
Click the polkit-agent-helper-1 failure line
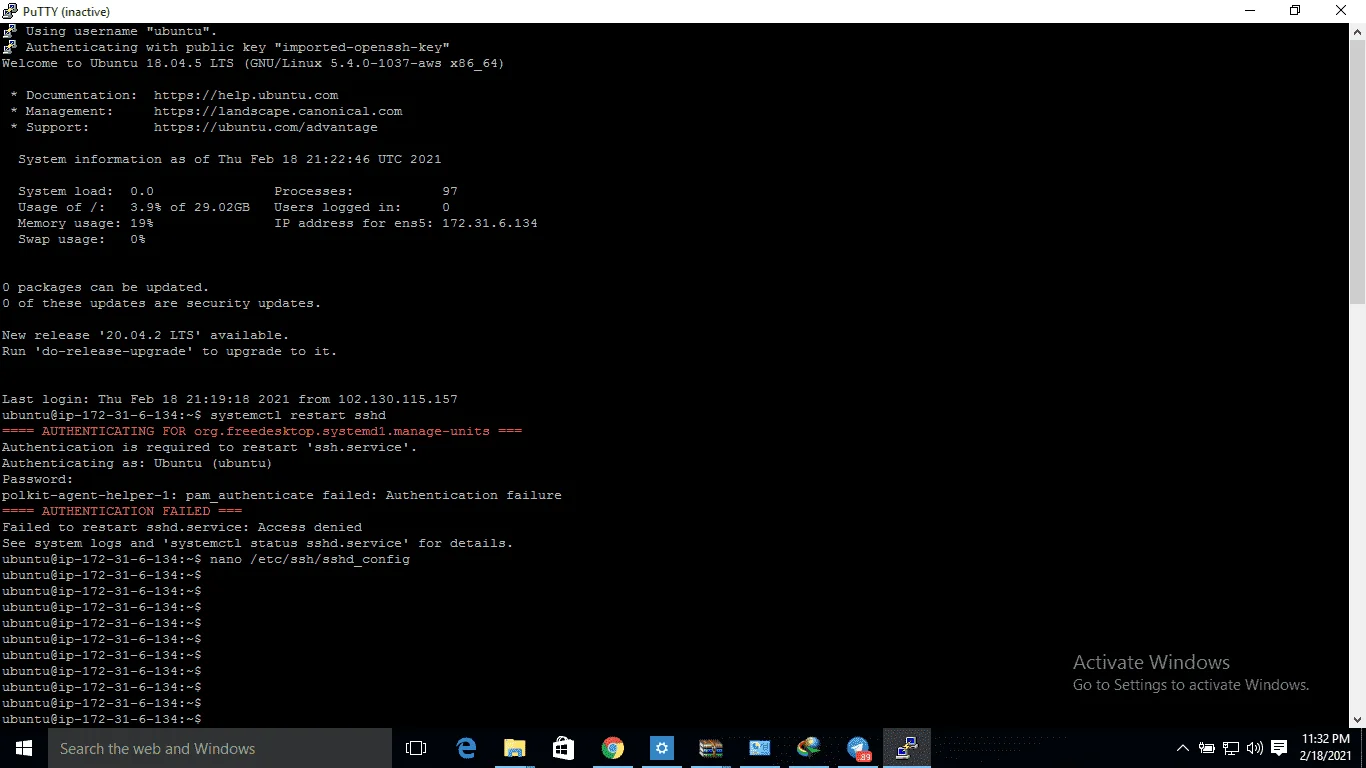click(282, 495)
